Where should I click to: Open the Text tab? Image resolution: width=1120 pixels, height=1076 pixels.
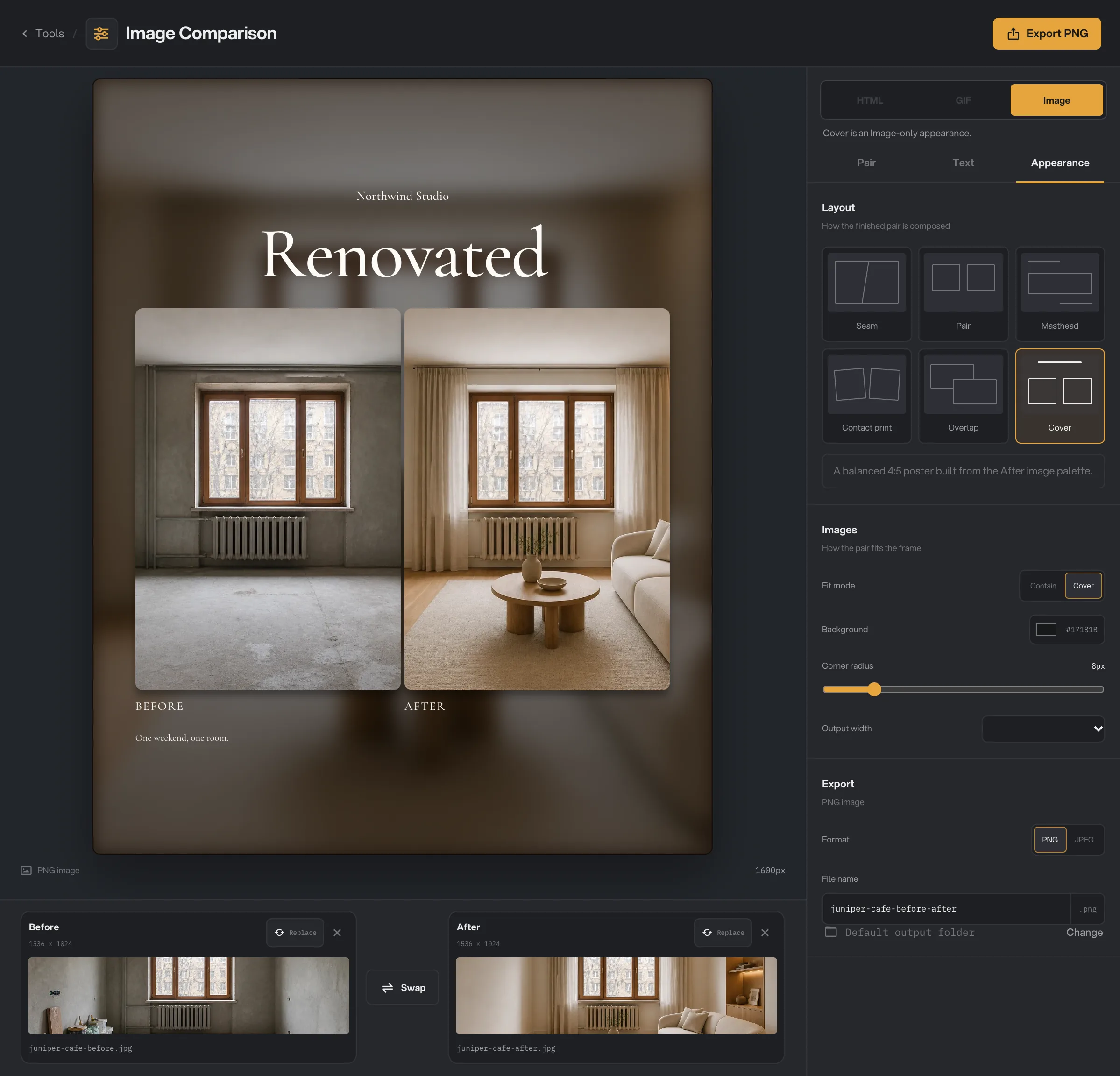[963, 163]
